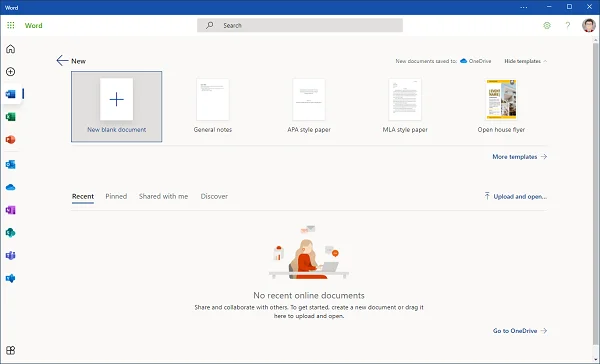Follow the Go to OneDrive link
This screenshot has height=364, width=600.
point(520,331)
